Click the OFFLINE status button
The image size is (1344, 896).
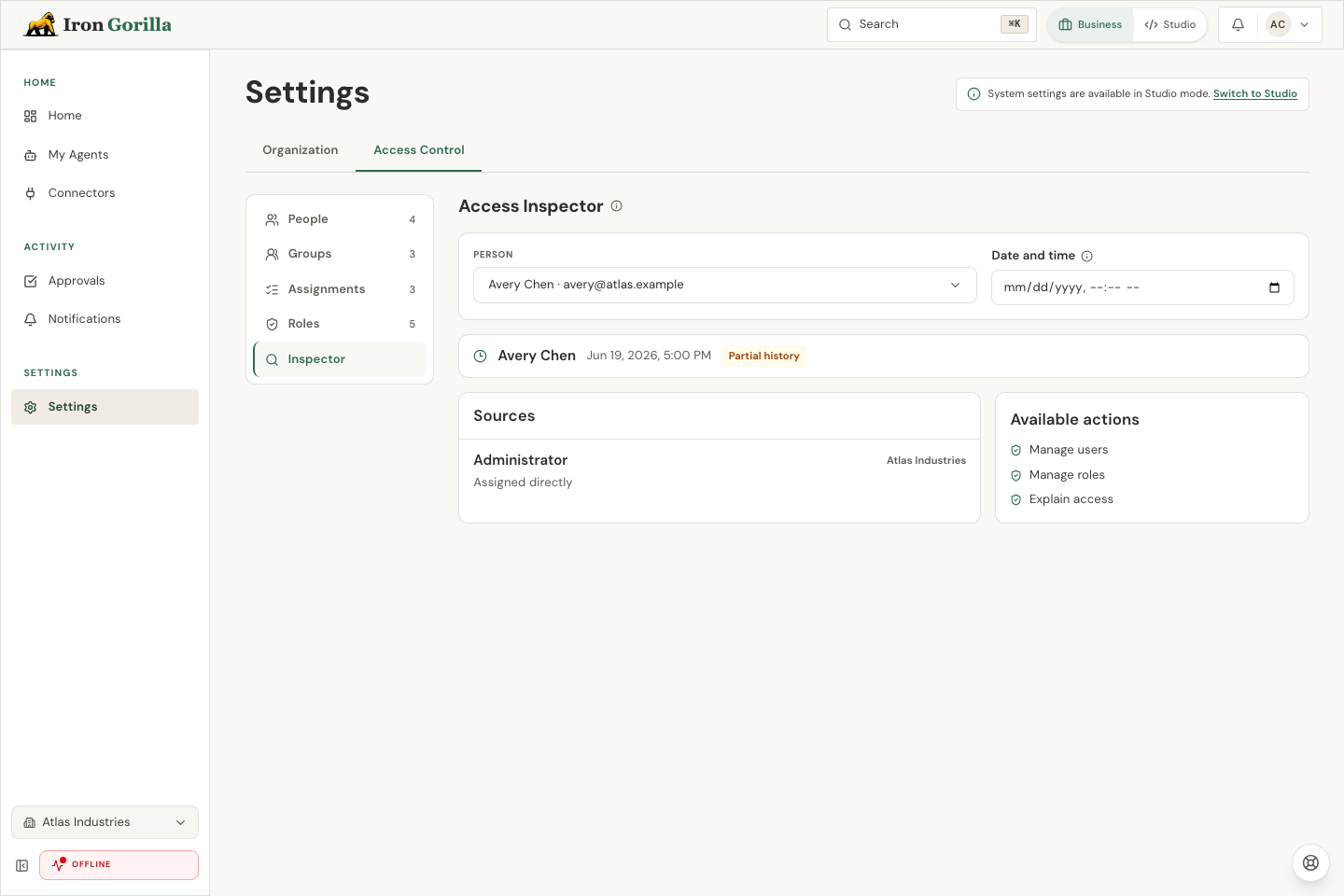tap(119, 865)
